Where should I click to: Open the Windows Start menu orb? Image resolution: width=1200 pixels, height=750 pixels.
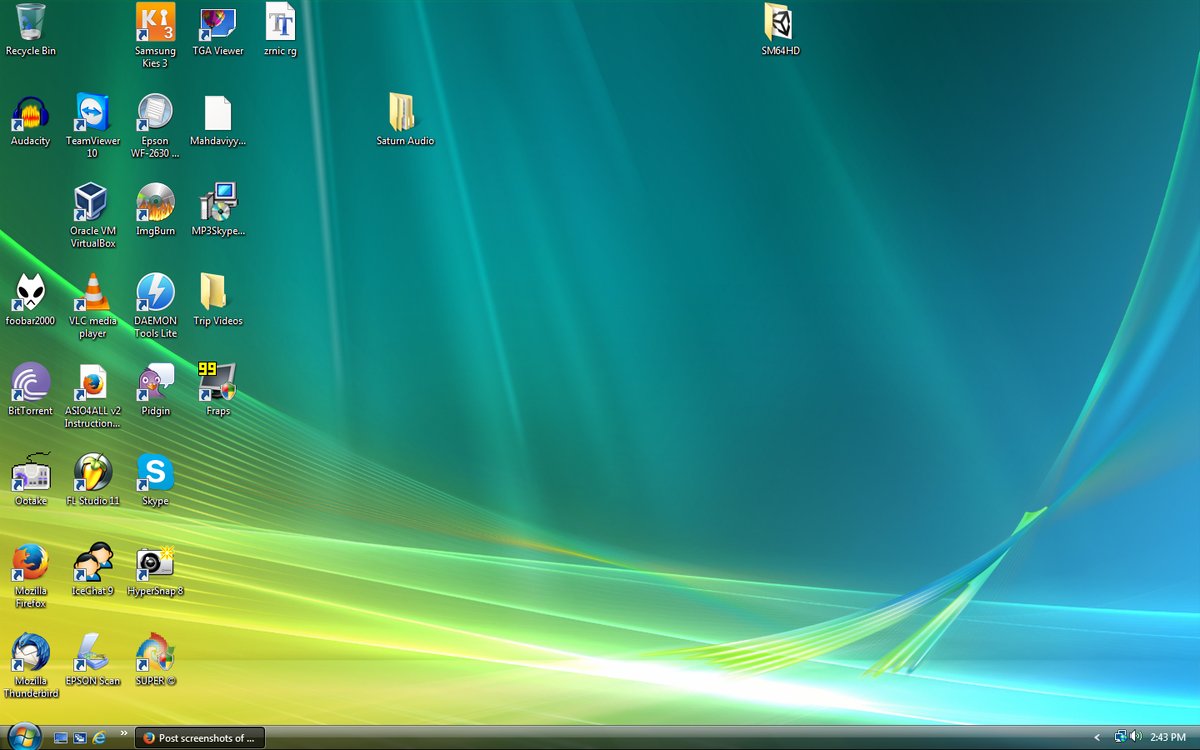[x=22, y=737]
